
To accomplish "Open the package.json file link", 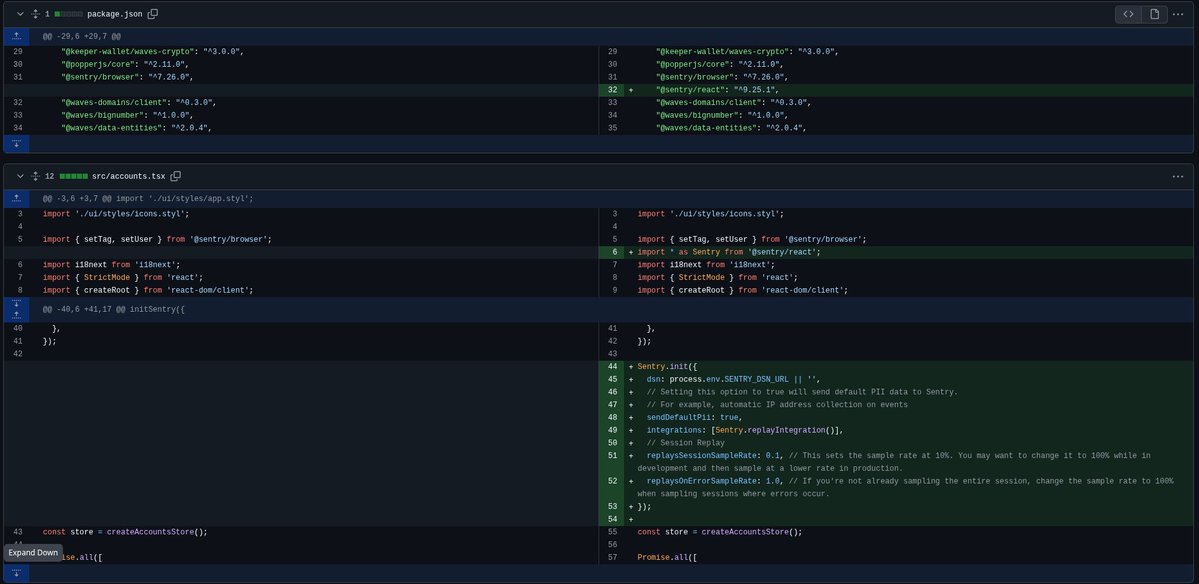I will (x=115, y=14).
